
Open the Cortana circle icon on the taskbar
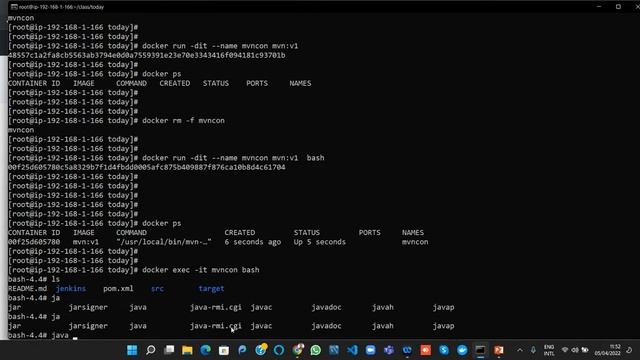click(x=279, y=350)
